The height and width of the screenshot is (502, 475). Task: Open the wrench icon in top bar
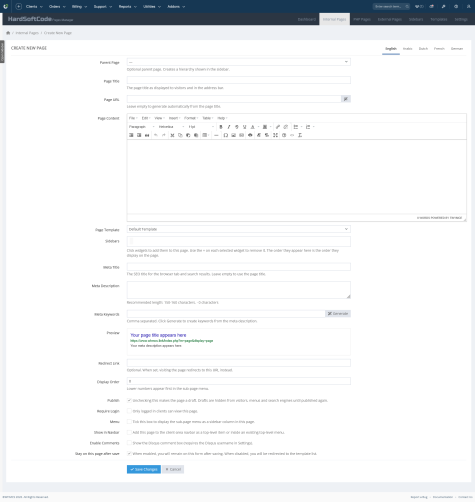[x=444, y=6]
